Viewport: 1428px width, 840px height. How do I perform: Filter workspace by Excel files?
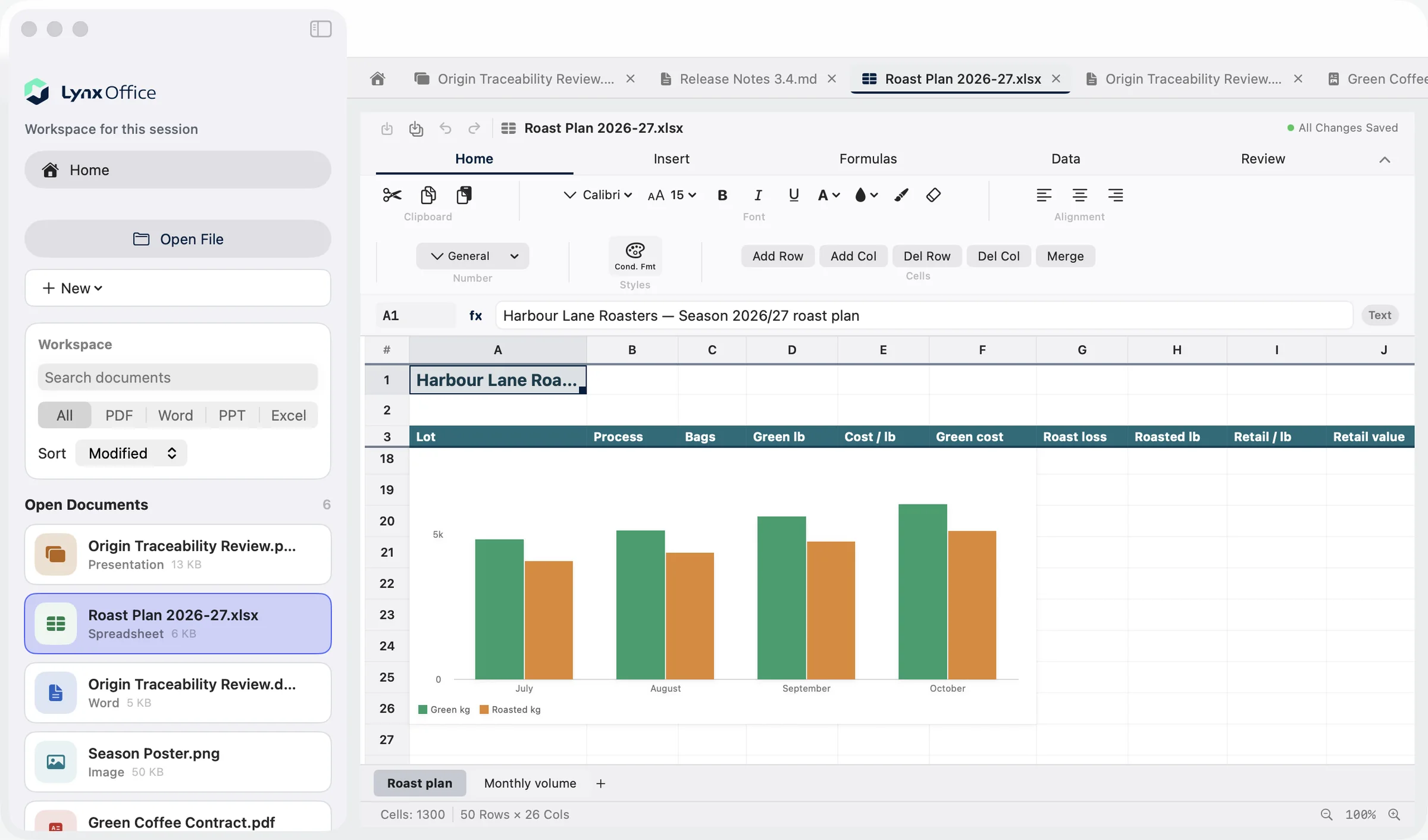289,415
